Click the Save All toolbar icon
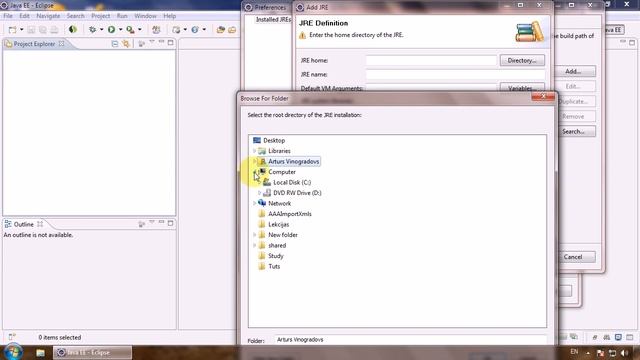640x360 pixels. [42, 30]
